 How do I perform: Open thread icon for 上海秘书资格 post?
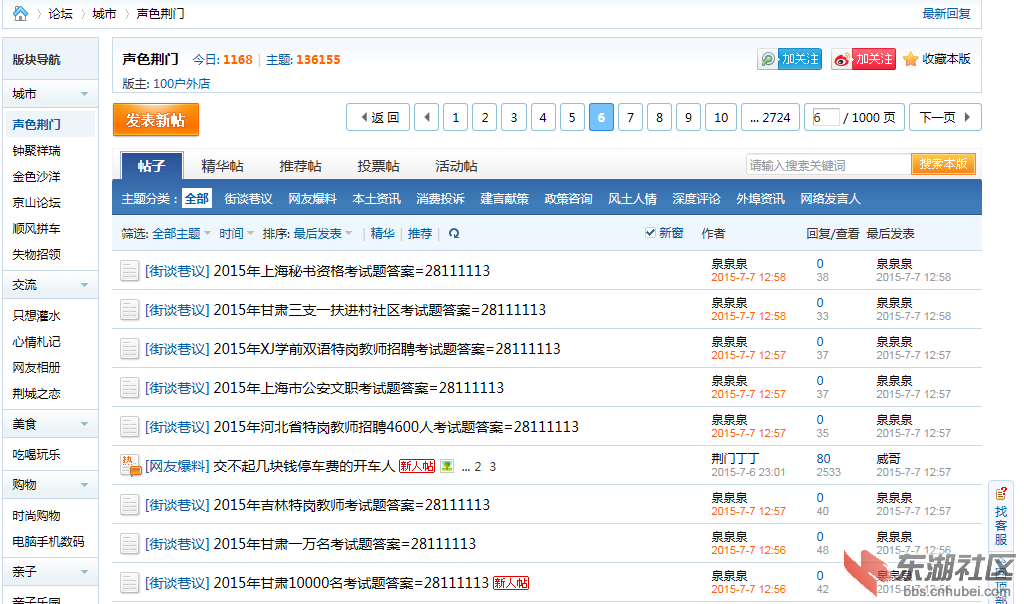pyautogui.click(x=129, y=270)
